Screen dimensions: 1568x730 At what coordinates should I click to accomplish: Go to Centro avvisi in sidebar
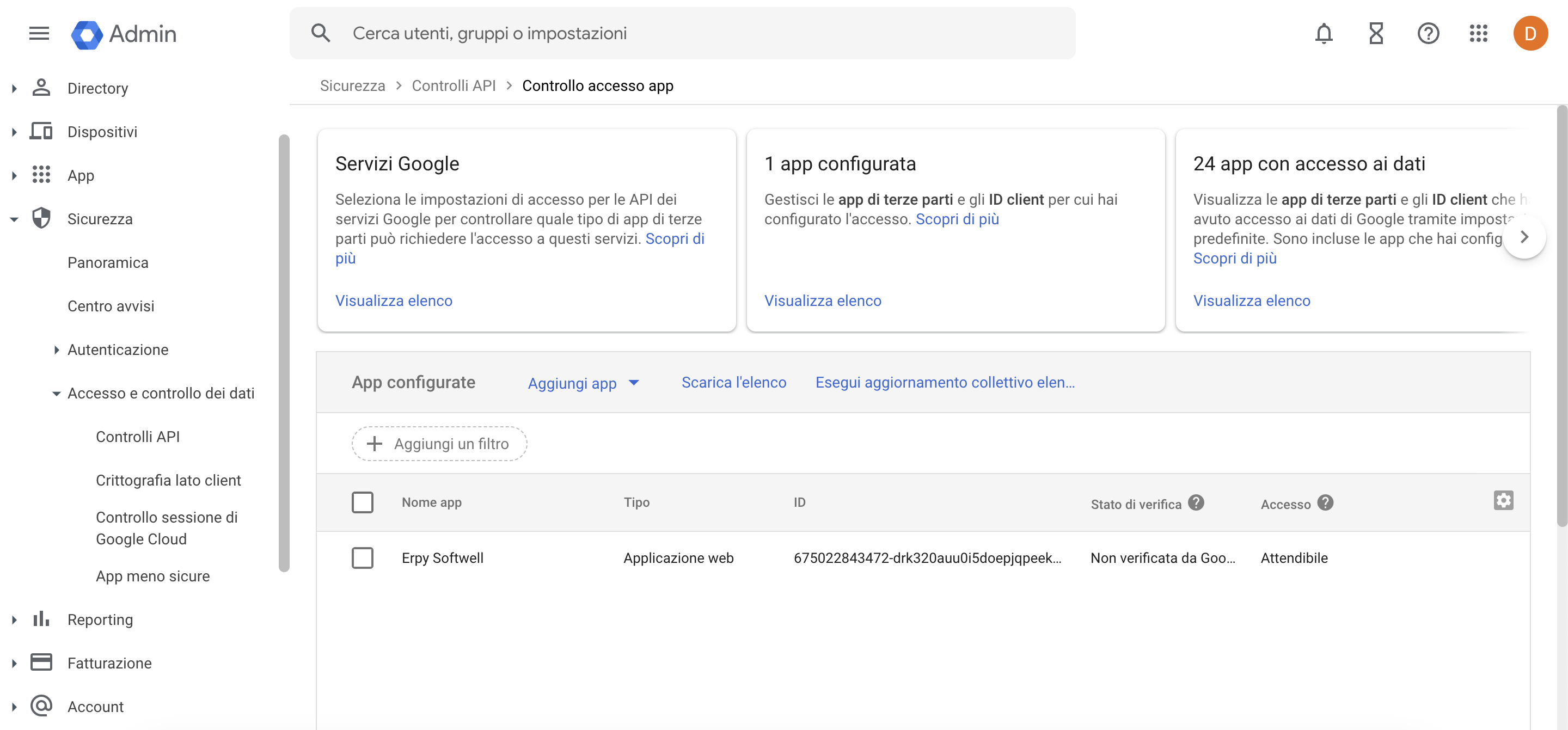[x=111, y=306]
